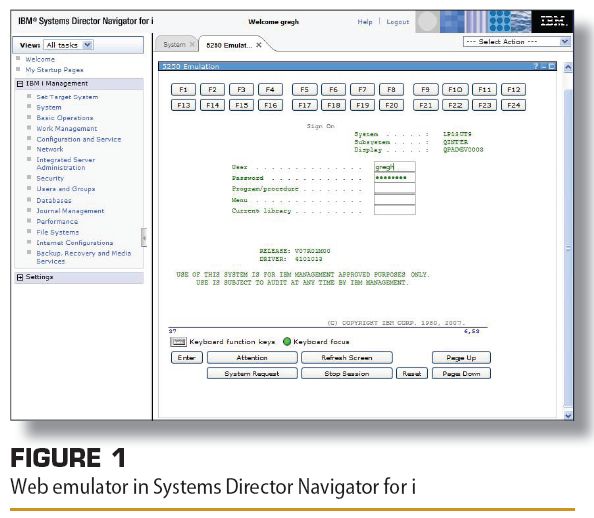
Task: Click the Enter button below the emulator
Action: (x=187, y=358)
